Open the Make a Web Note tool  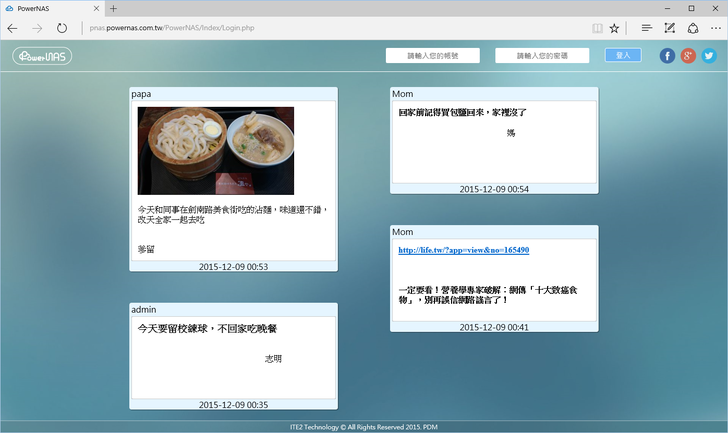(669, 28)
